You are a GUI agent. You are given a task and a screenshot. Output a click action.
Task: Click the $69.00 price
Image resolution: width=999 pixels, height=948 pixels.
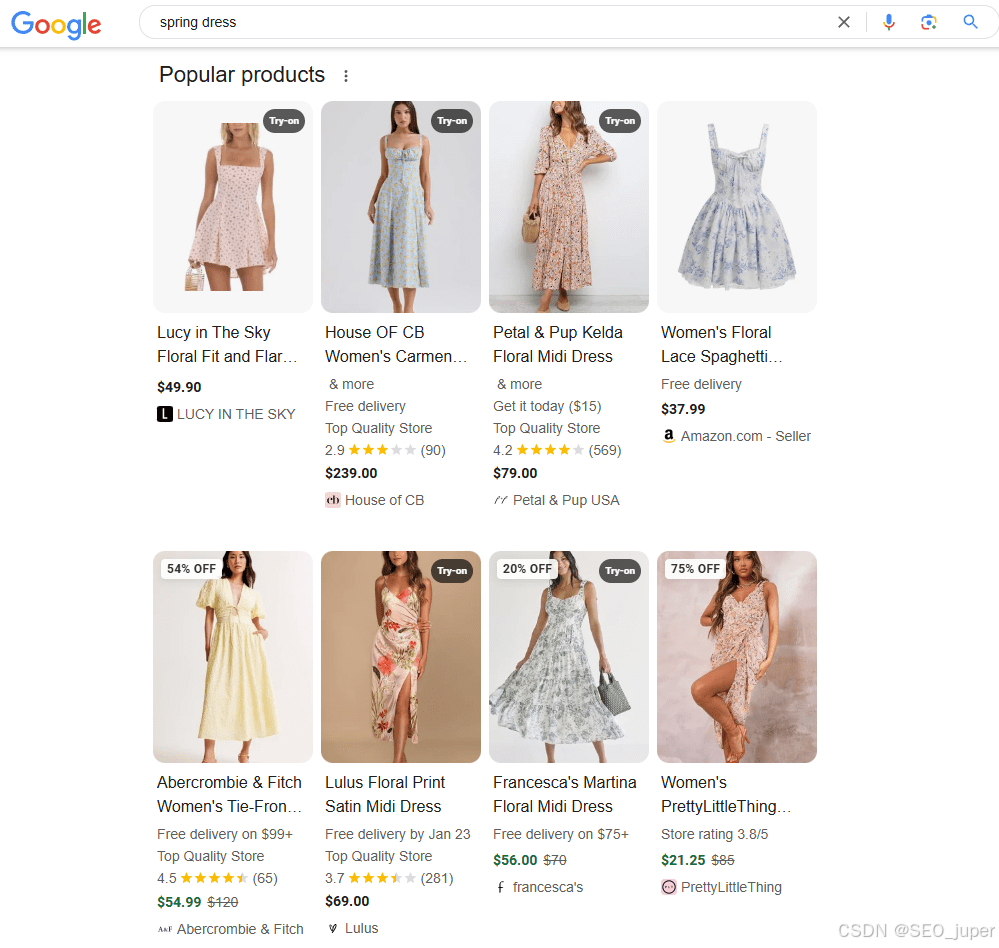coord(347,901)
